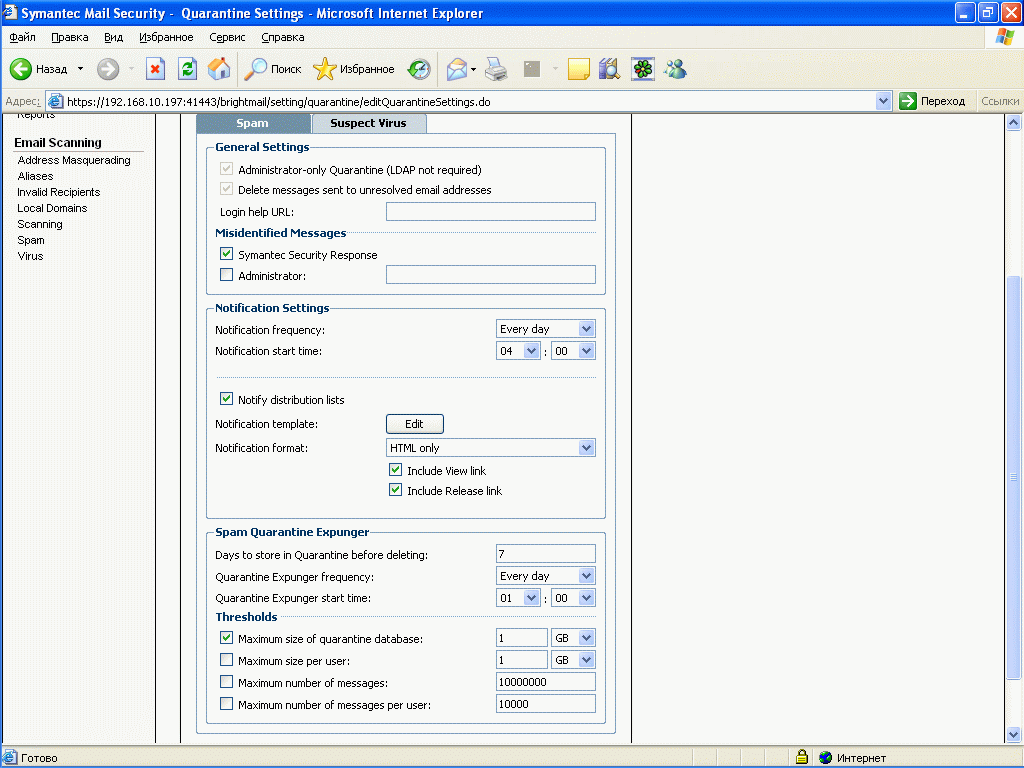Click Days to store in Quarantine field

coord(545,553)
